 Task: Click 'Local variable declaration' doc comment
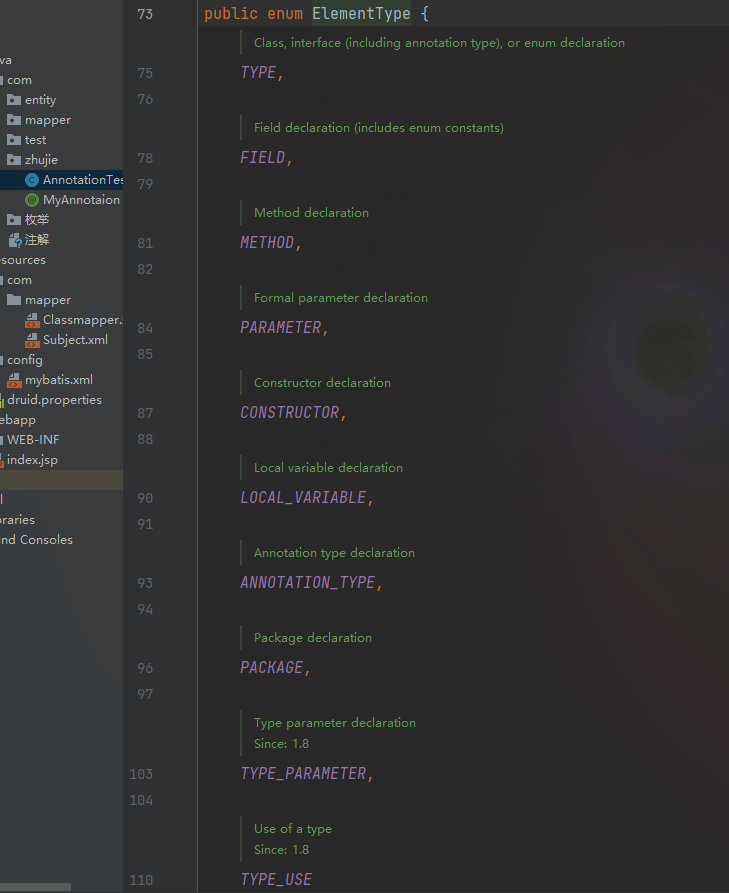tap(328, 468)
